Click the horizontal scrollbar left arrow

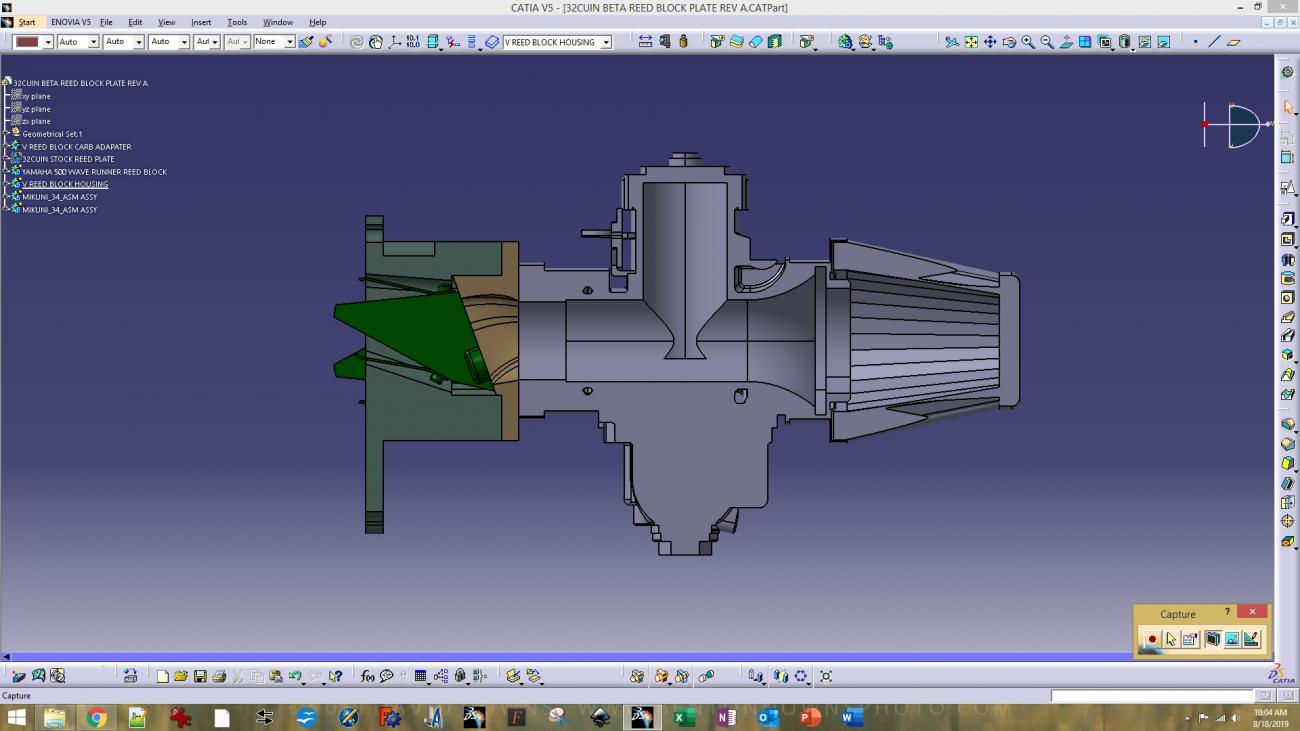[5, 657]
